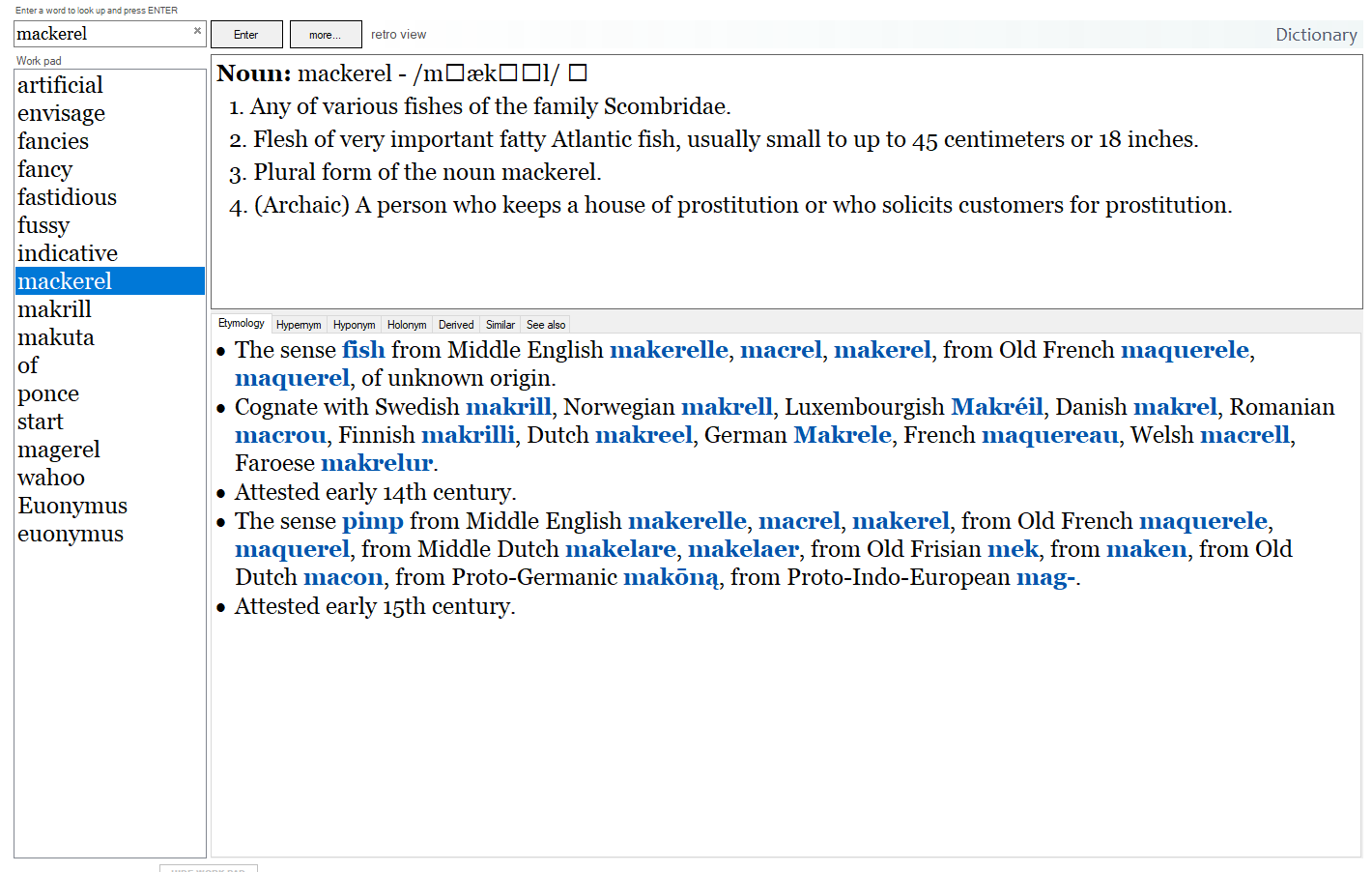This screenshot has height=872, width=1372.
Task: Select 'artificial' in the Work pad
Action: point(110,85)
